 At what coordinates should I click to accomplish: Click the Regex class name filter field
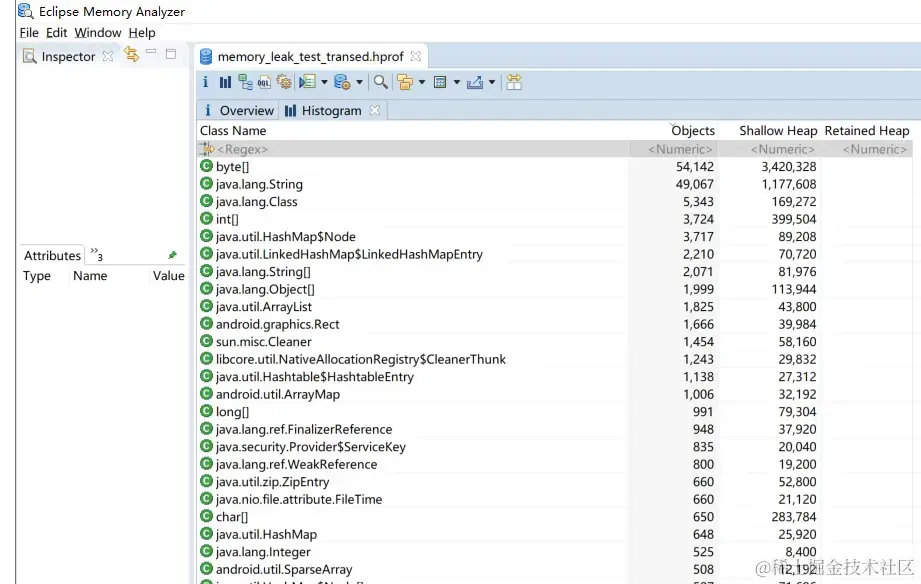coord(413,149)
